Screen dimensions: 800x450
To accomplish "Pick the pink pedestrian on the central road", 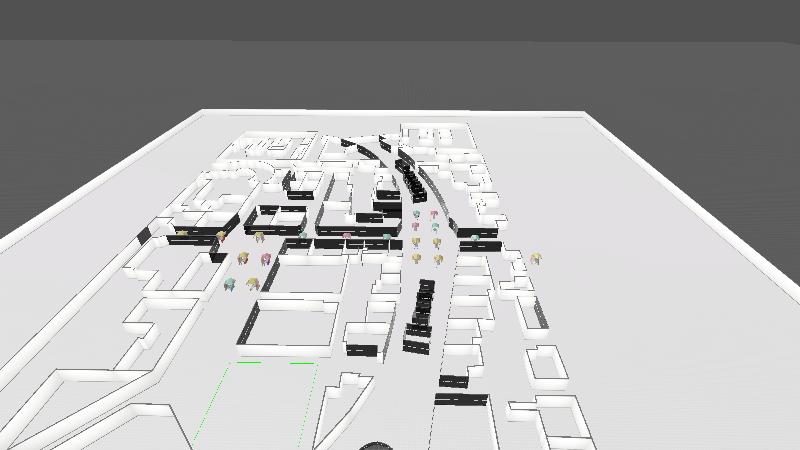I will coord(347,237).
